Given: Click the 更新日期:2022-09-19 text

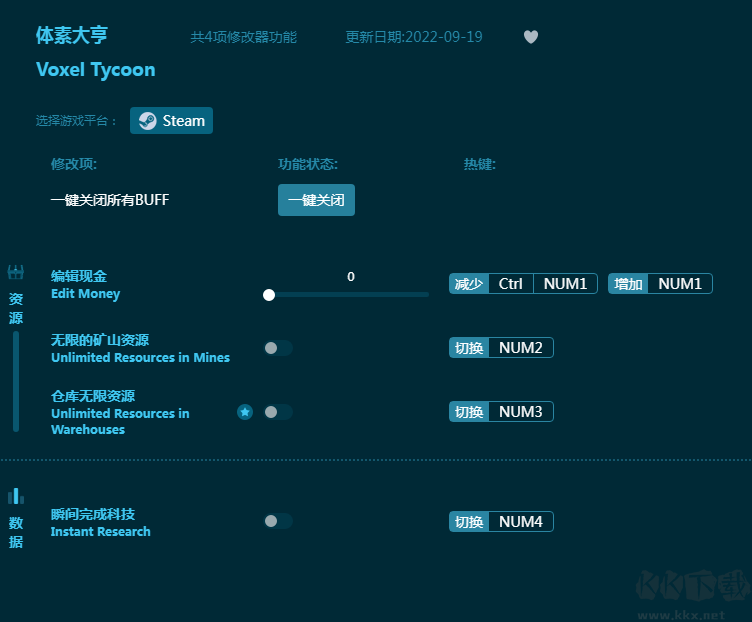Looking at the screenshot, I should (x=414, y=37).
